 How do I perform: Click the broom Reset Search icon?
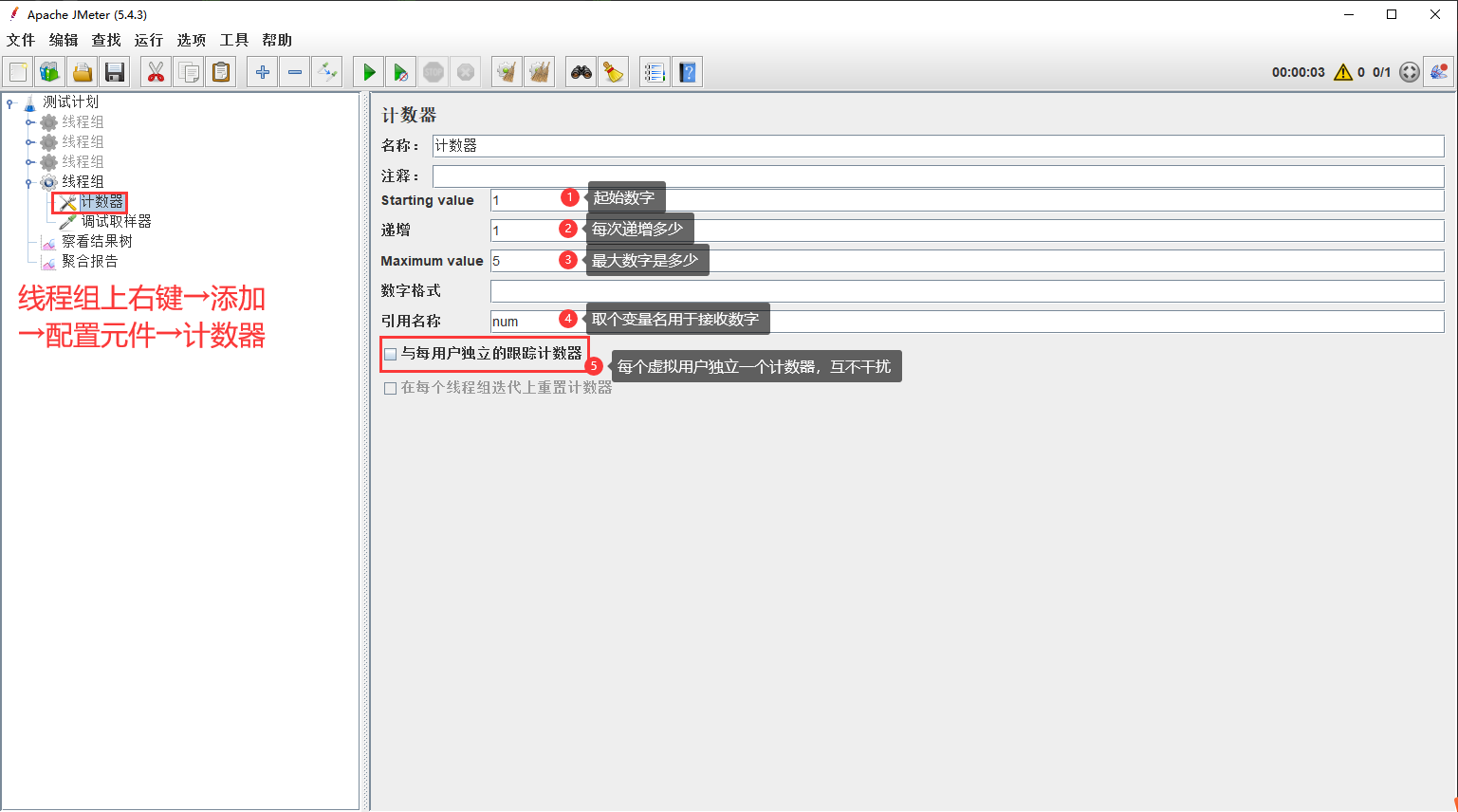pos(614,72)
